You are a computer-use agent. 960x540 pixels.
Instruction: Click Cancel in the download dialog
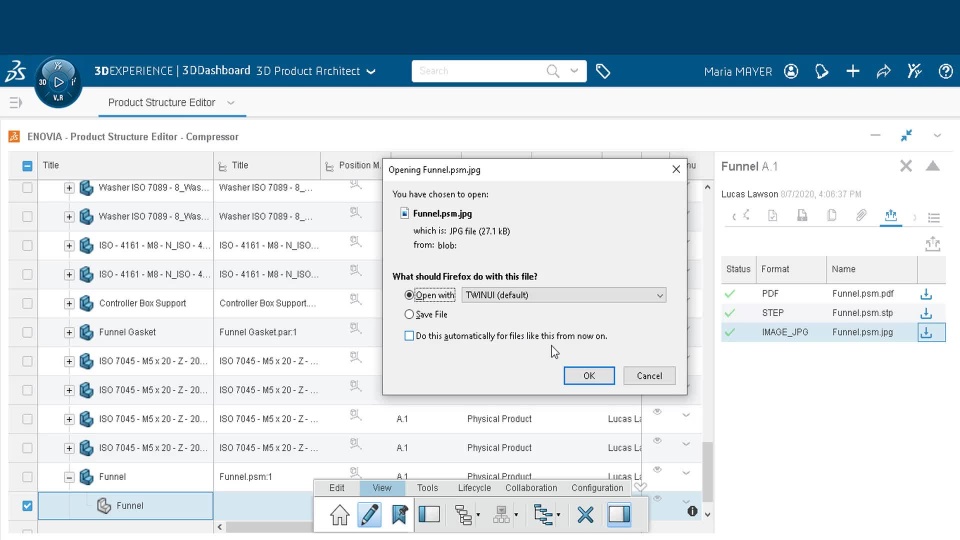(649, 376)
